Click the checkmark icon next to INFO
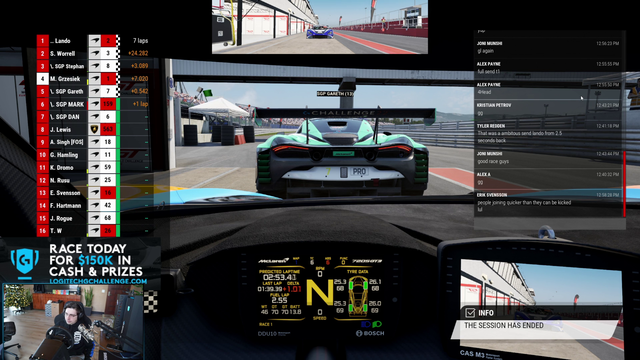640x360 pixels. [x=470, y=313]
